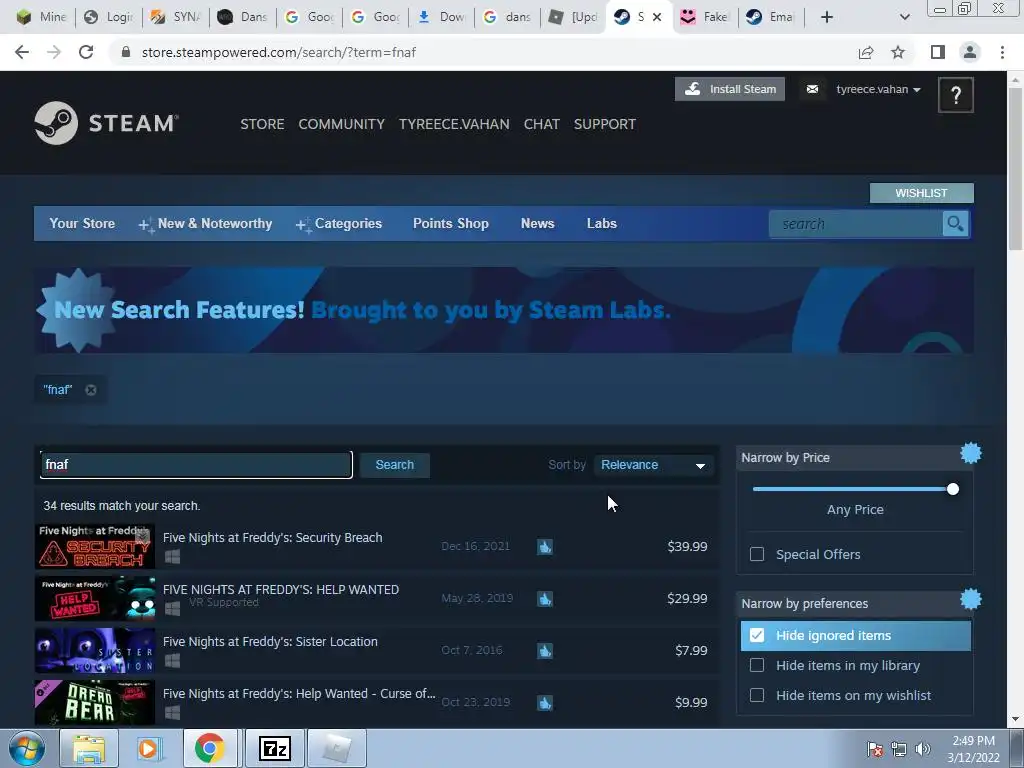Switch to the Fake browser tab

(x=705, y=17)
